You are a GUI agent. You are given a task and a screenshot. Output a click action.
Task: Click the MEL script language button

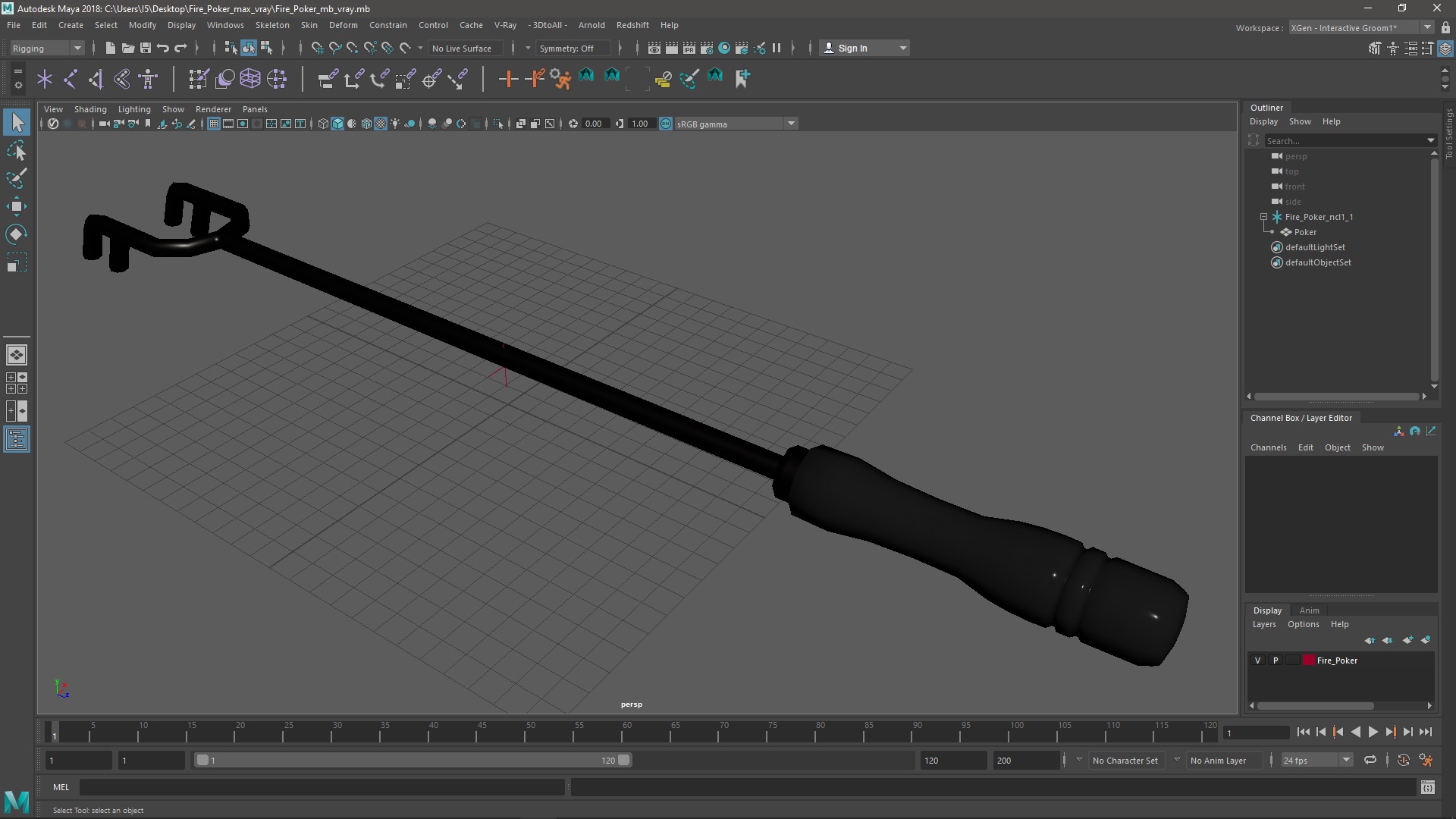point(61,787)
